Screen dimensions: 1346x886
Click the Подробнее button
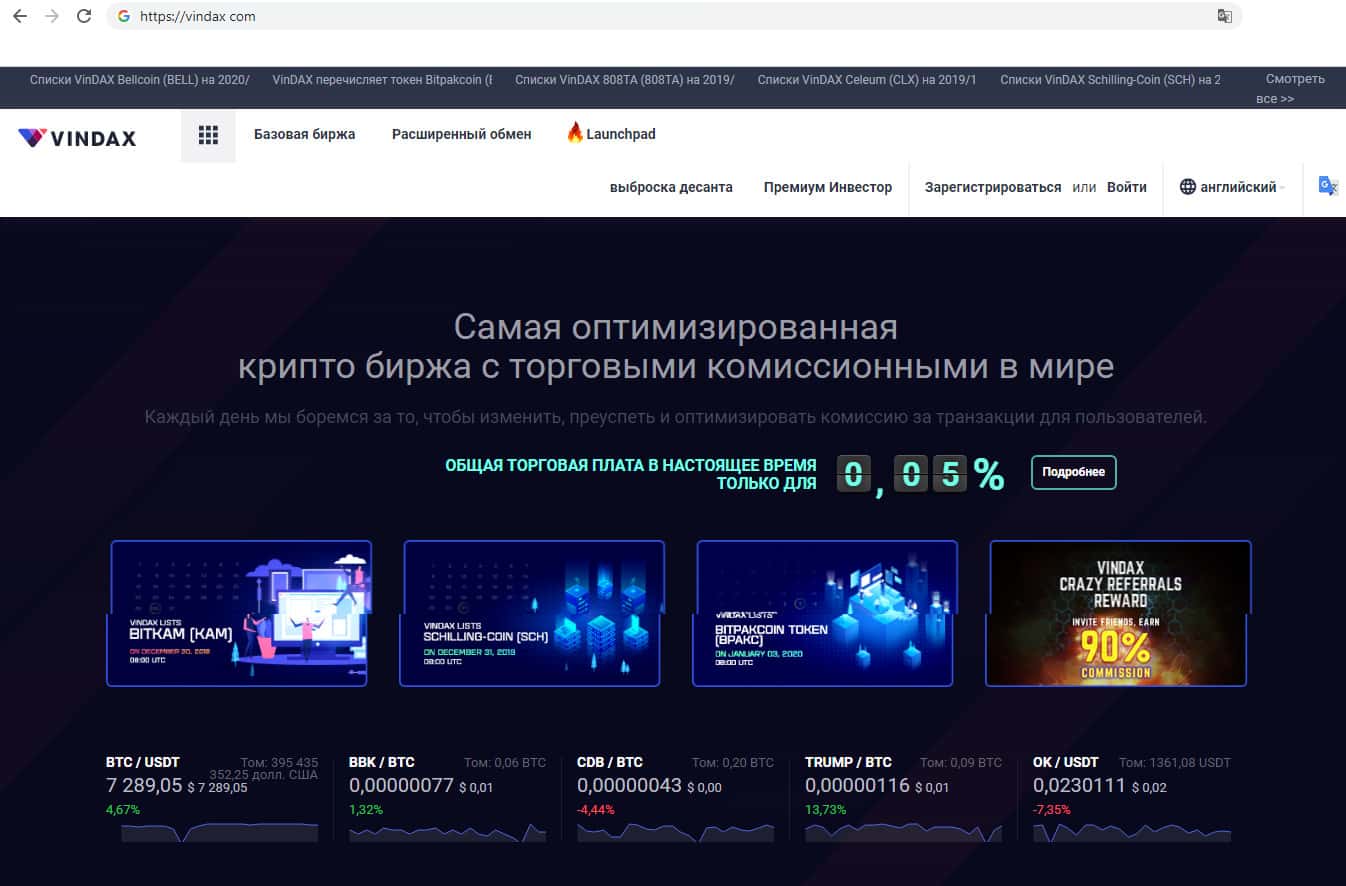point(1074,472)
